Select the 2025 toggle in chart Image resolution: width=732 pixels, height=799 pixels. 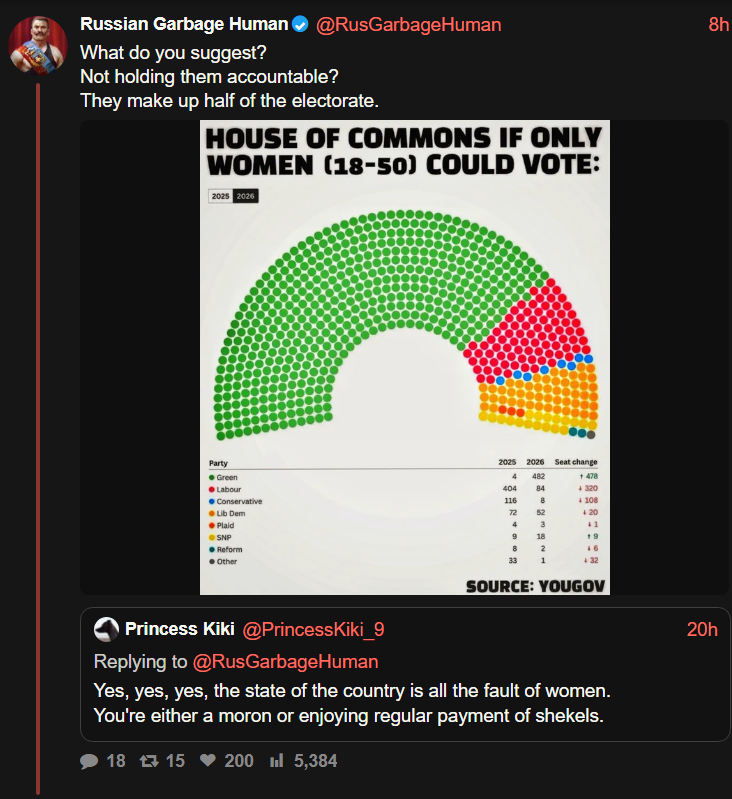pos(221,196)
